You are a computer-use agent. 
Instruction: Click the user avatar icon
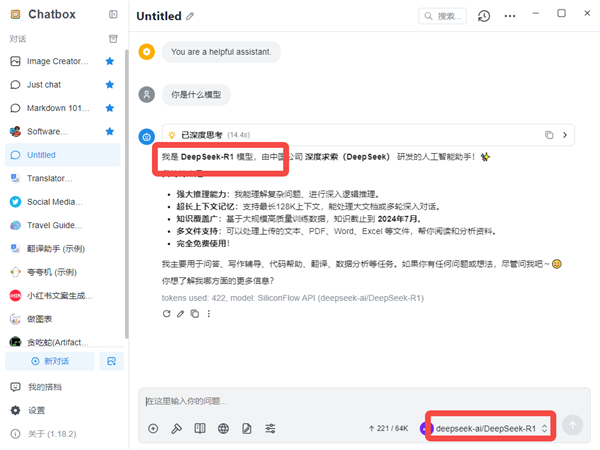coord(147,95)
